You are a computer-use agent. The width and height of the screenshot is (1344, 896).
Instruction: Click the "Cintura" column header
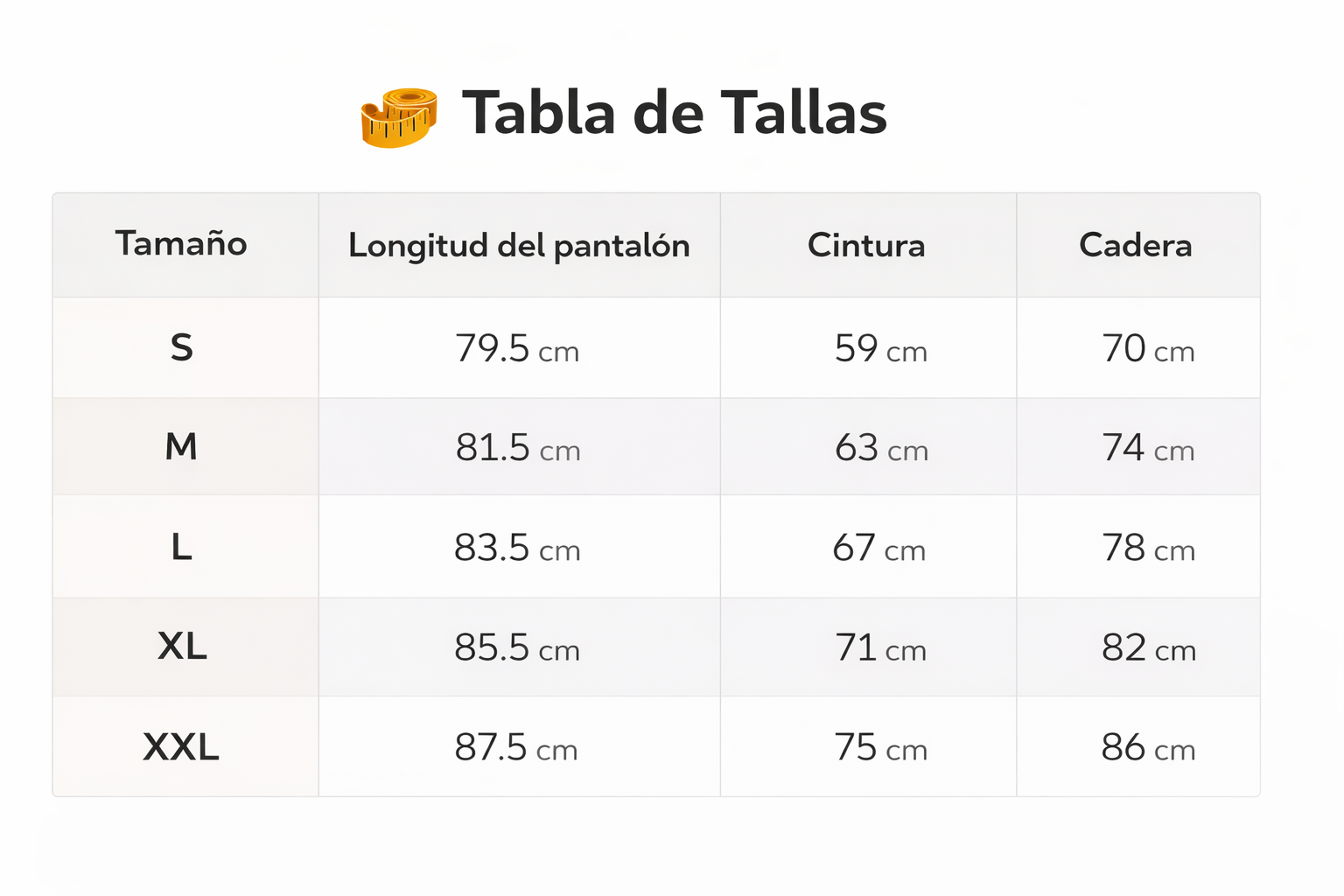pos(866,246)
